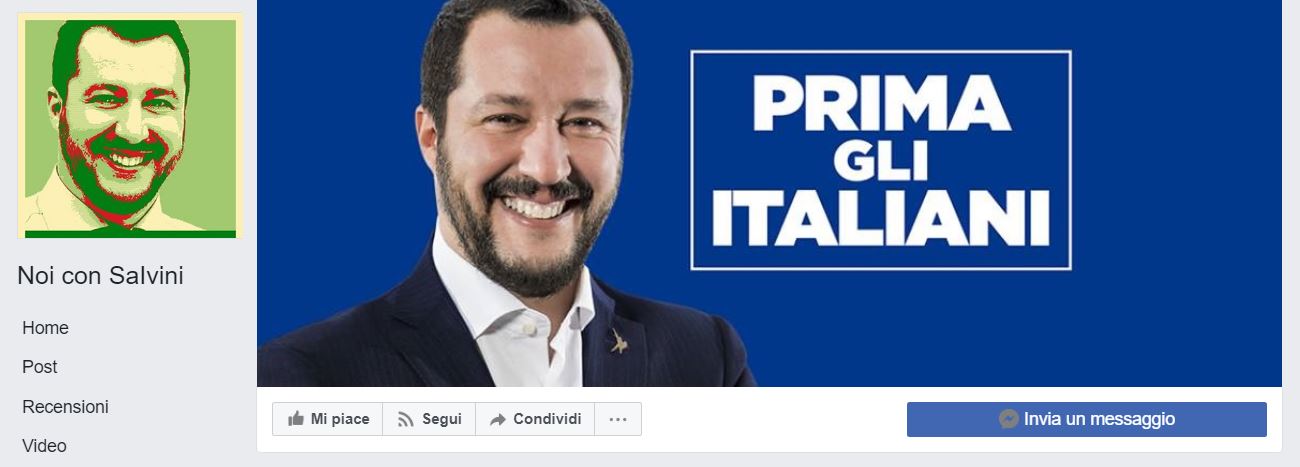Screen dimensions: 1300x467
Task: Open the Video section in the sidebar
Action: [44, 446]
